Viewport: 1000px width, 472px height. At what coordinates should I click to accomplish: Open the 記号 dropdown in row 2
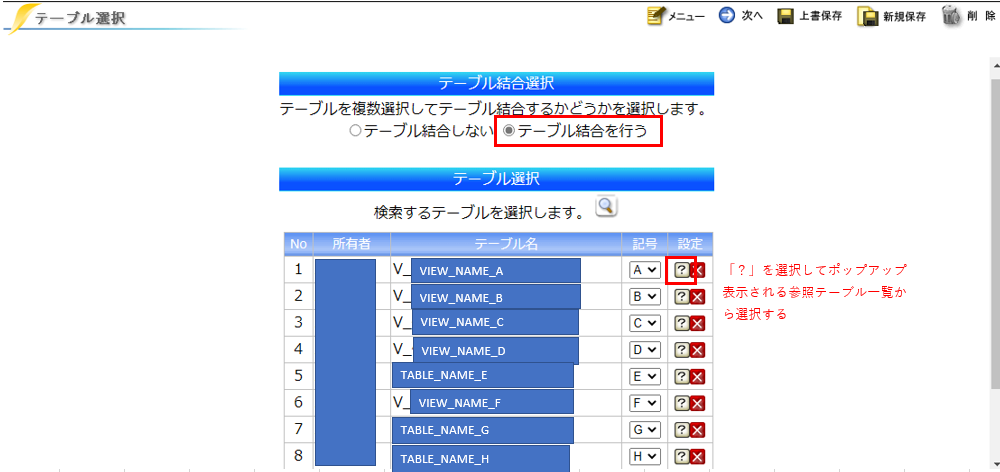click(x=644, y=297)
